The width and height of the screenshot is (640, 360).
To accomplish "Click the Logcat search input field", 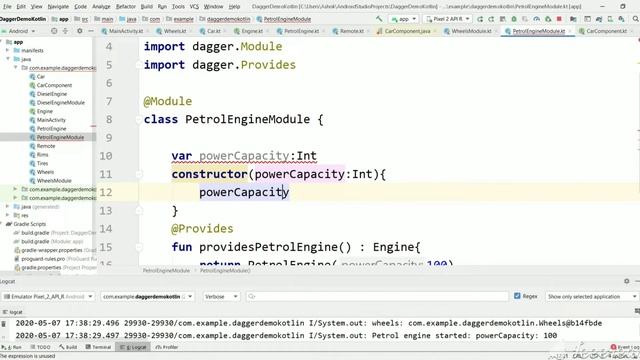I will coord(378,296).
